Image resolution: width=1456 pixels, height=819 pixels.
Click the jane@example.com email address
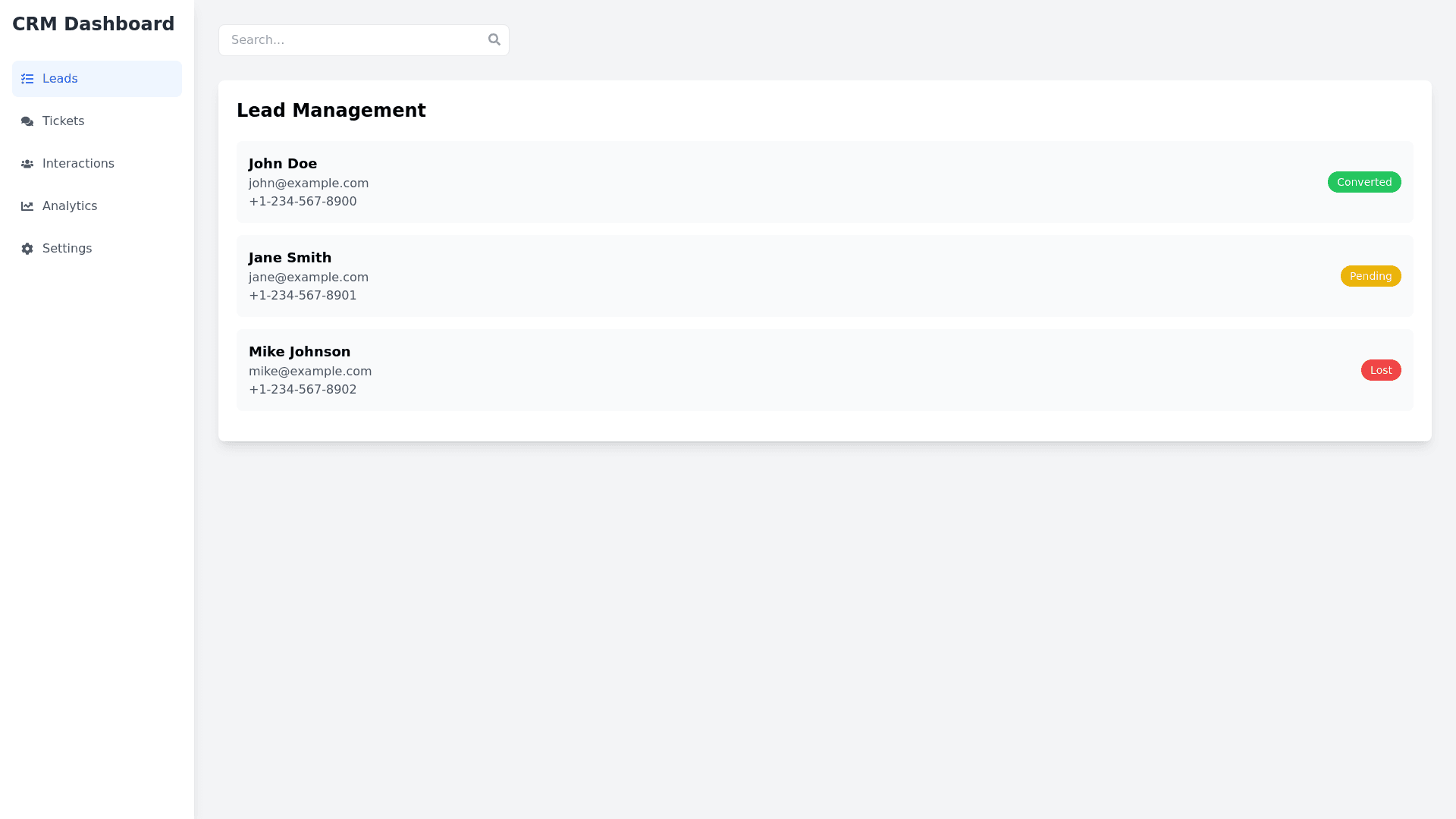(x=309, y=278)
